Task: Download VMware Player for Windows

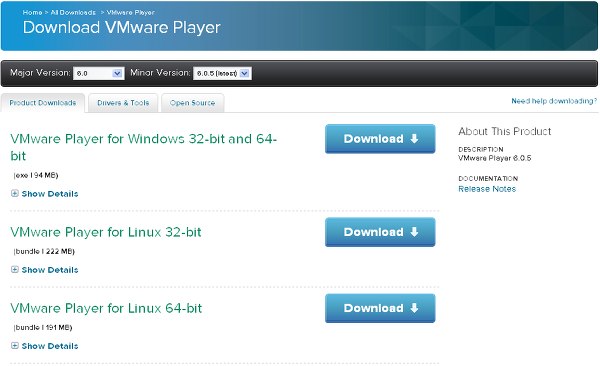Action: click(x=380, y=139)
